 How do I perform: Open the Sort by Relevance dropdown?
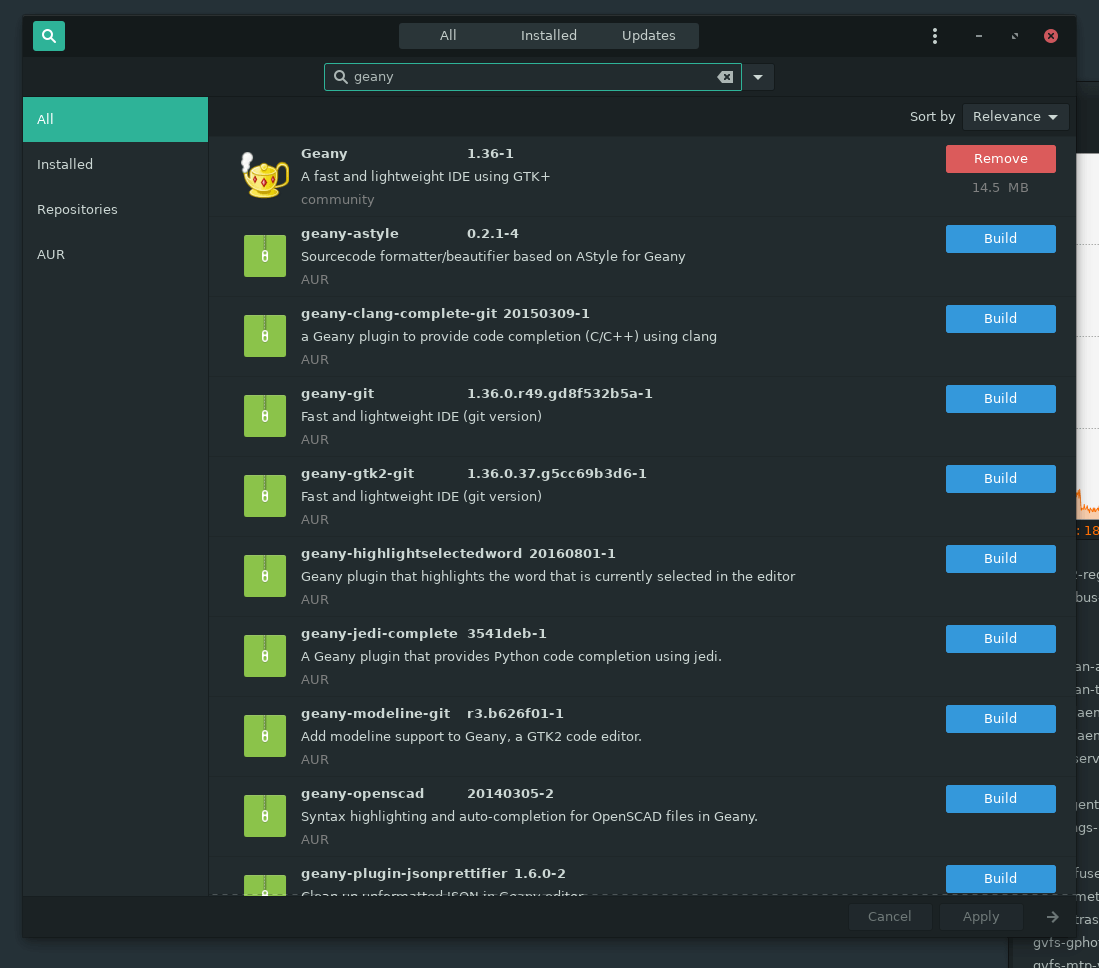pos(1014,116)
